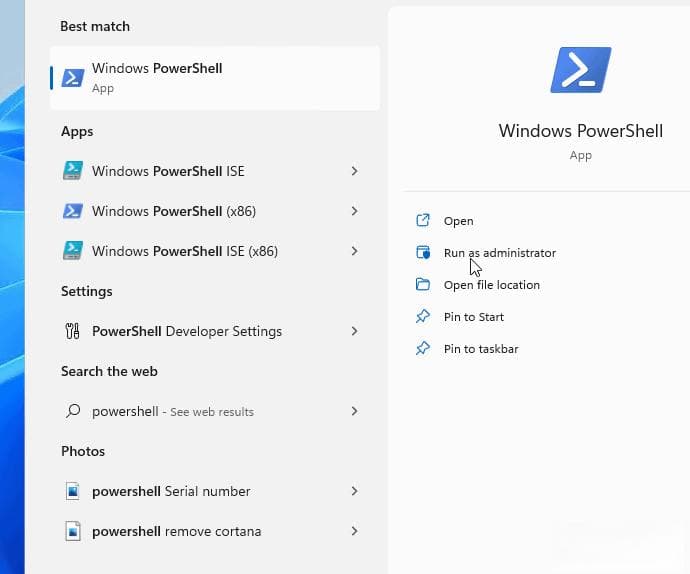Click the magnifier icon beside powershell web search
This screenshot has height=574, width=690.
(73, 411)
